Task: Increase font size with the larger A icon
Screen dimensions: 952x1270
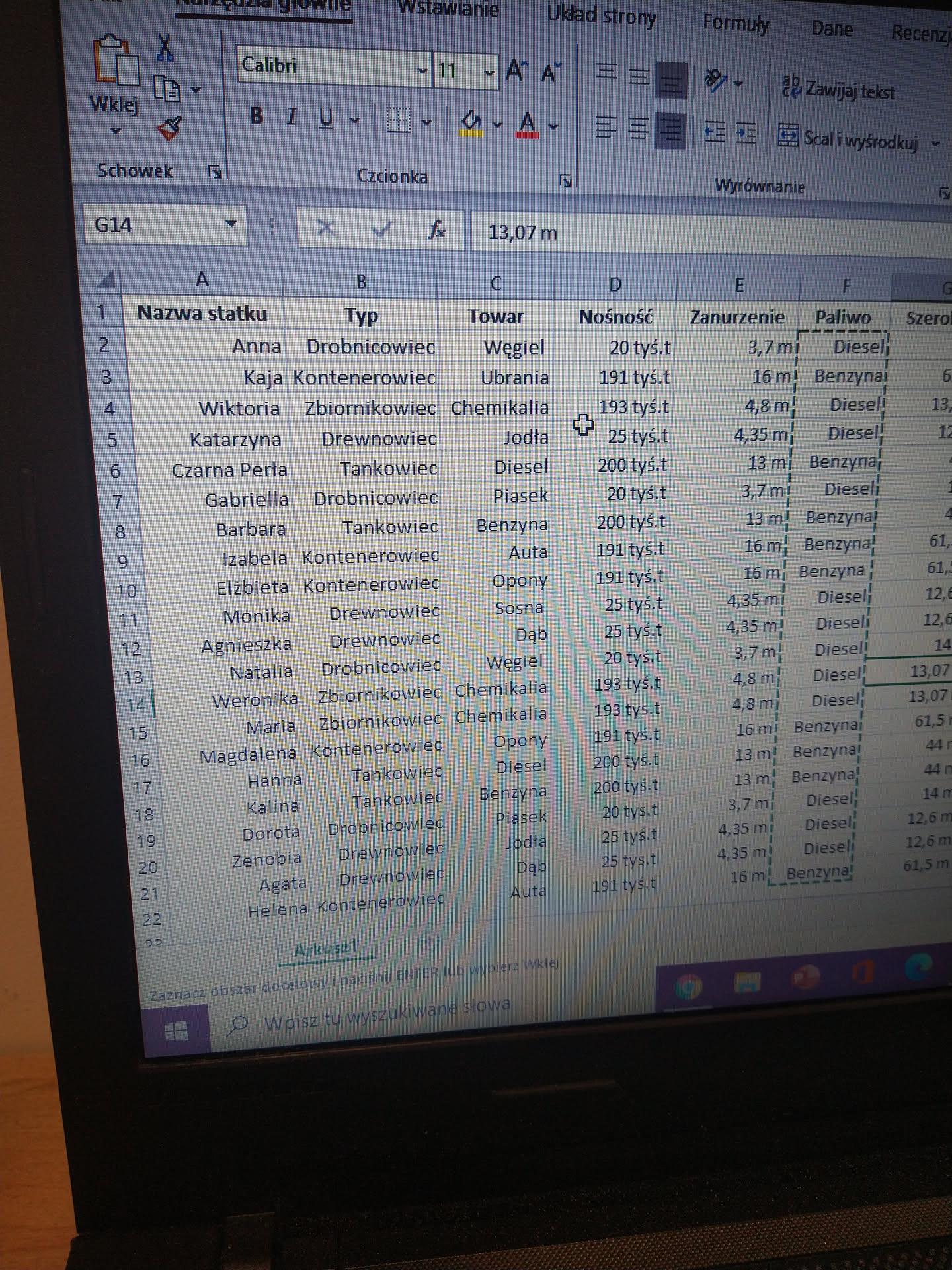Action: pos(516,70)
